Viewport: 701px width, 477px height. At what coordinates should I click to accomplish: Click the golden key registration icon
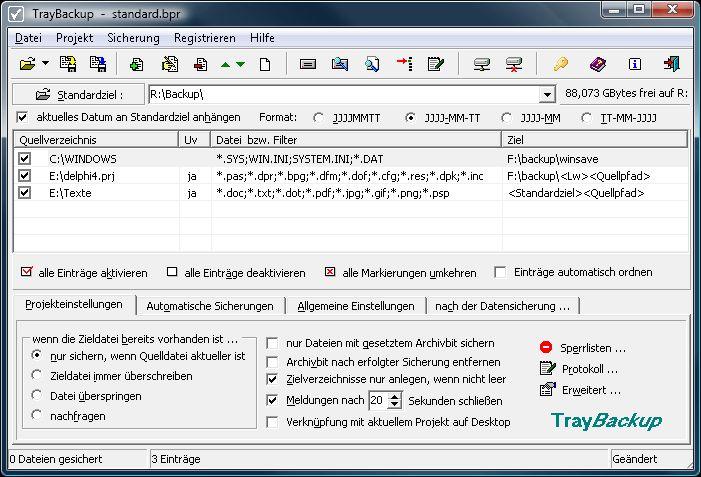click(x=561, y=65)
